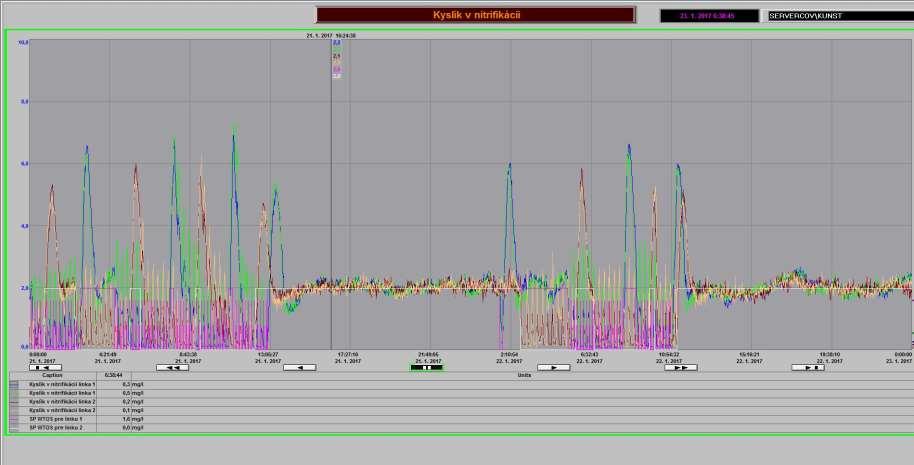The image size is (914, 465).
Task: Click the 0,5 mg/l value cell
Action: coord(114,393)
